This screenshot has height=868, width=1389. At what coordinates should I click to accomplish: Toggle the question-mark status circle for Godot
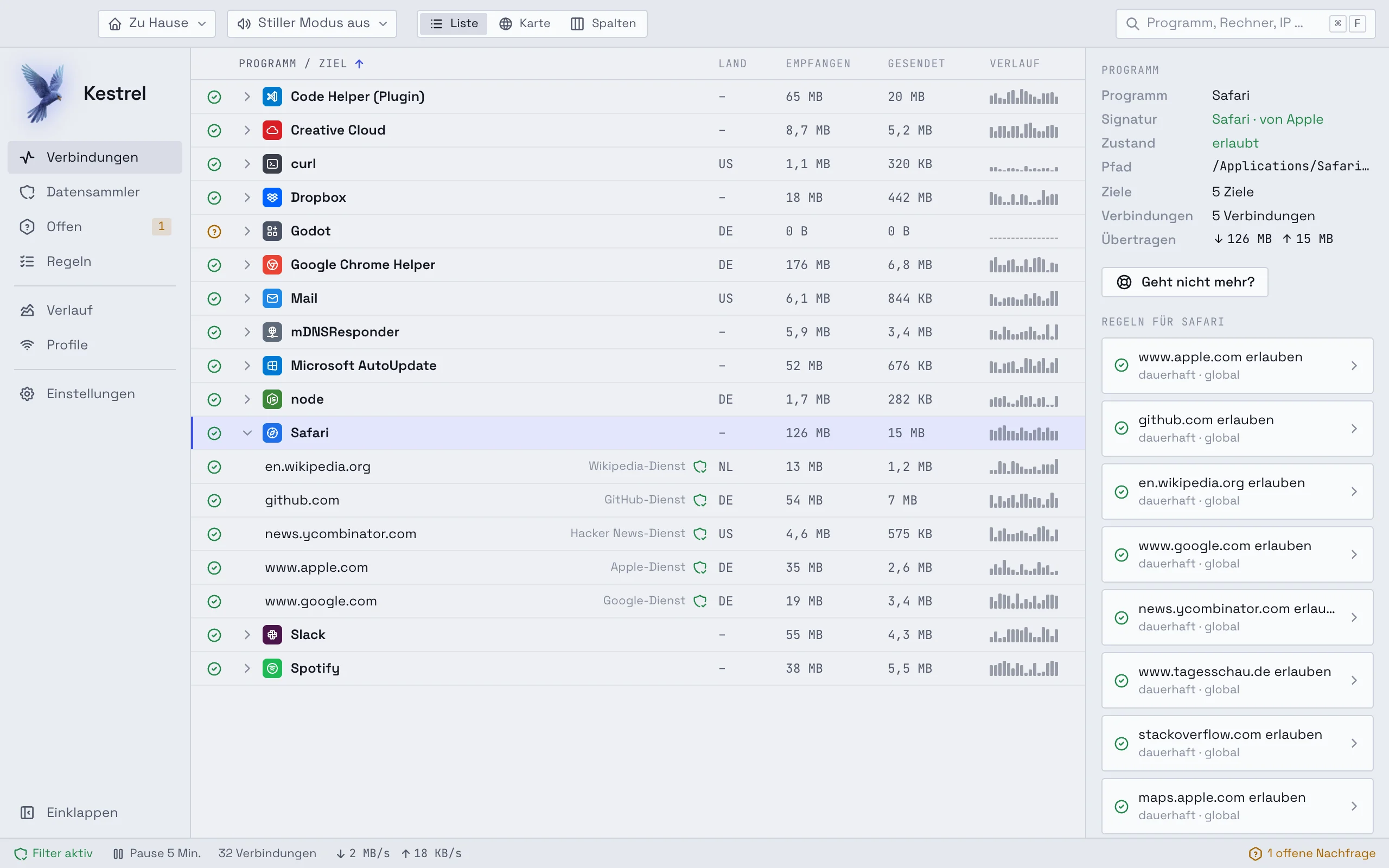click(214, 231)
